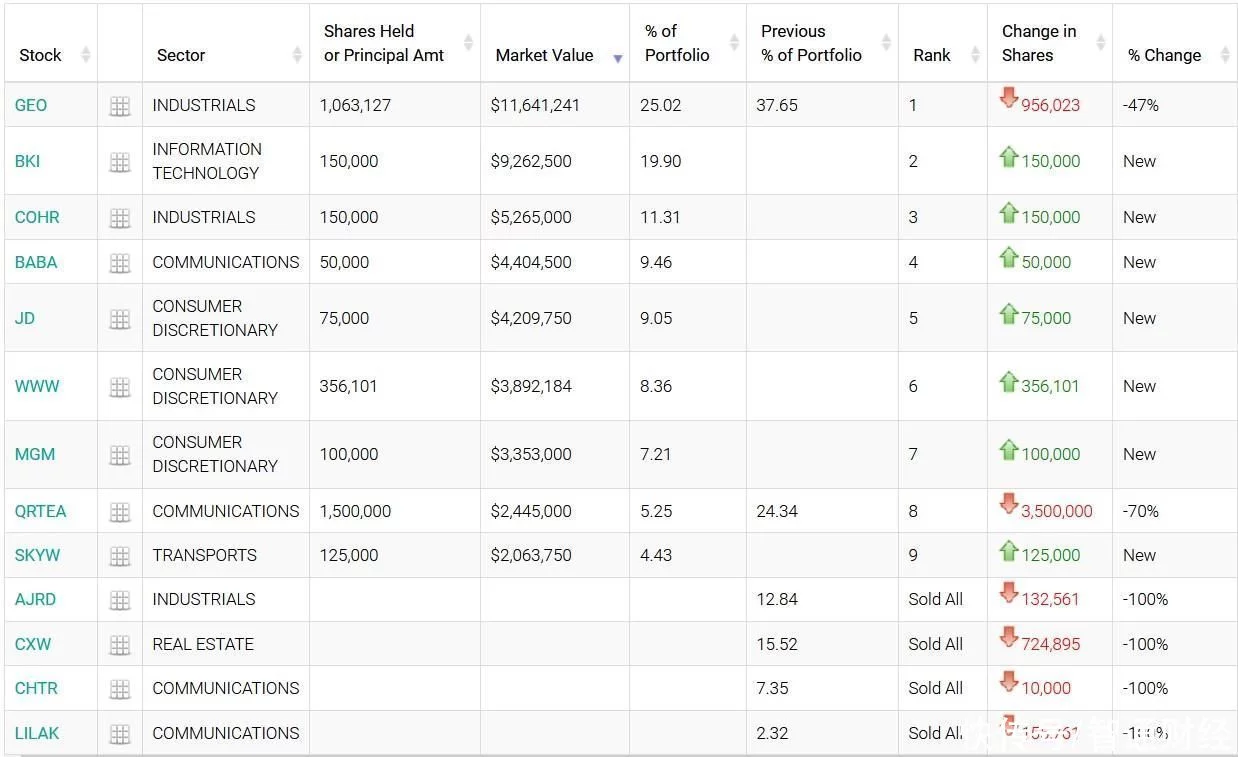Open the CXW stock link
This screenshot has width=1238, height=757.
coord(33,645)
